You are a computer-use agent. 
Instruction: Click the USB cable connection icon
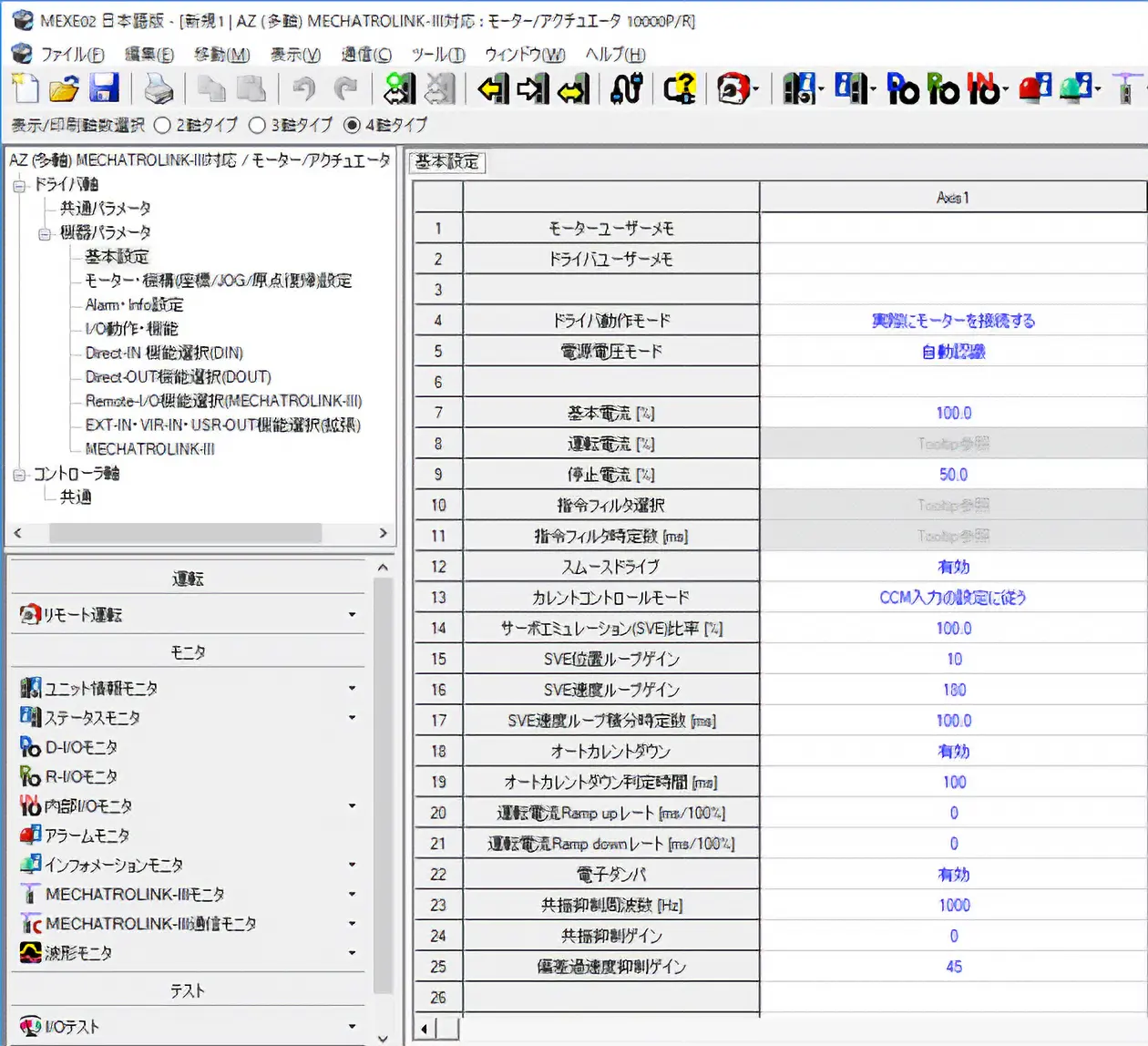(628, 88)
